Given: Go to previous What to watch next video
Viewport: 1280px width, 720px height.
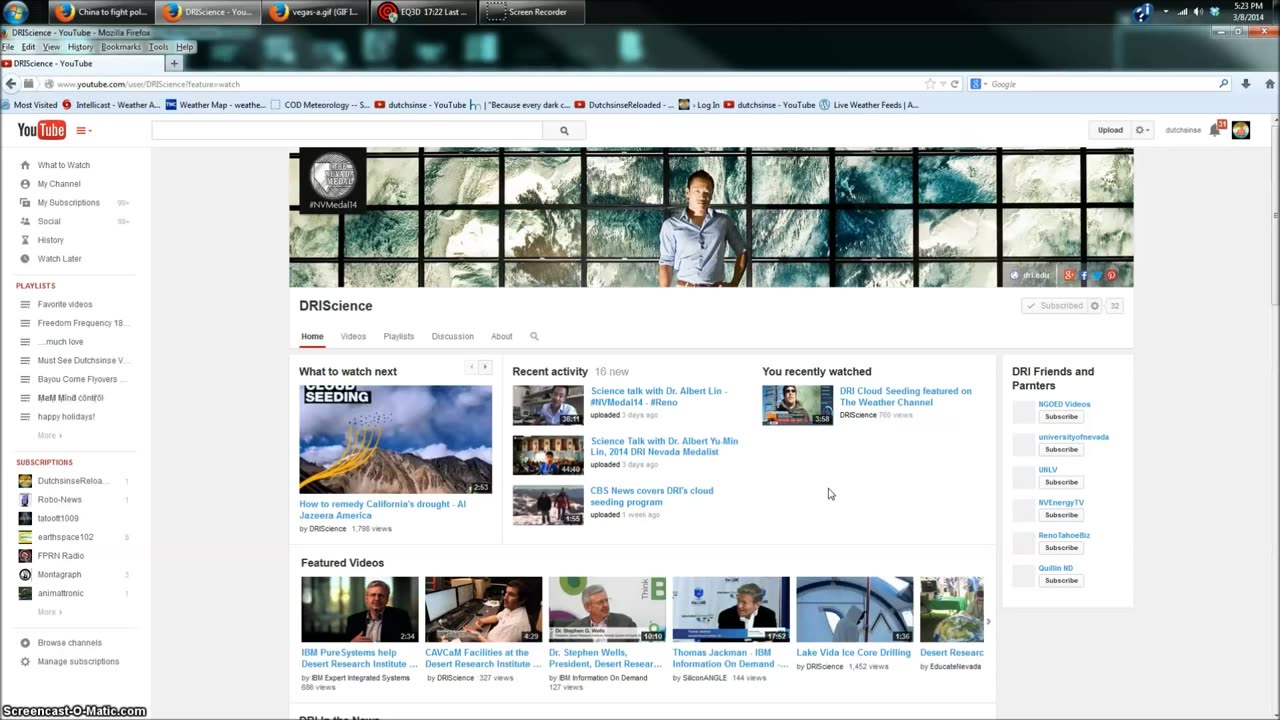Looking at the screenshot, I should 472,367.
